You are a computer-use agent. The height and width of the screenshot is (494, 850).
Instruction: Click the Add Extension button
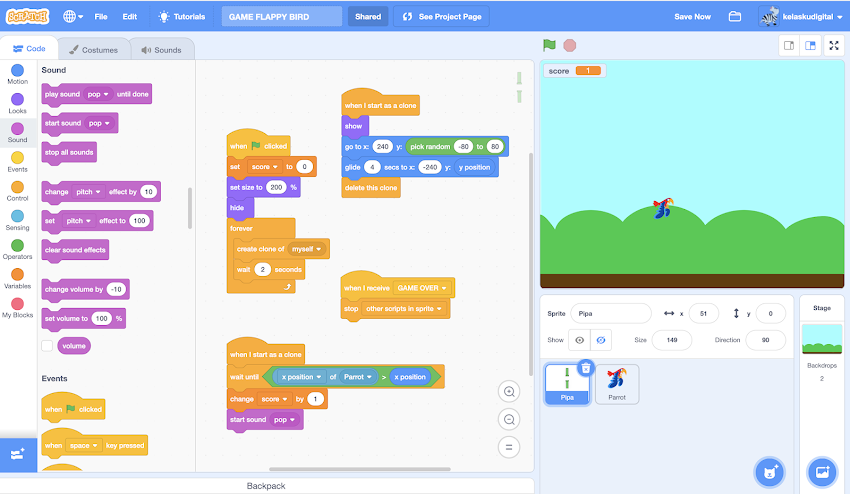click(18, 454)
